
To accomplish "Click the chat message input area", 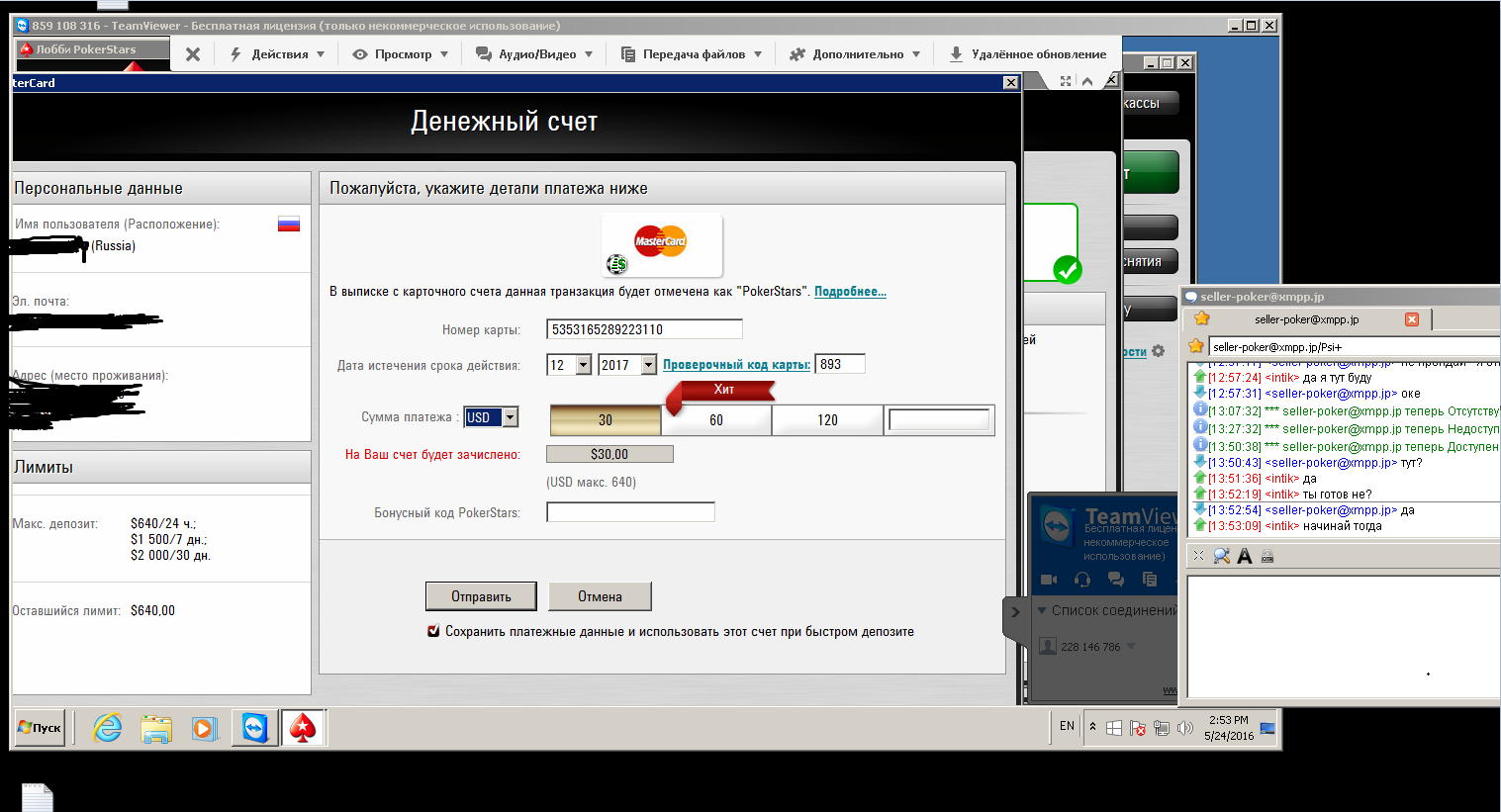I will [x=1344, y=636].
